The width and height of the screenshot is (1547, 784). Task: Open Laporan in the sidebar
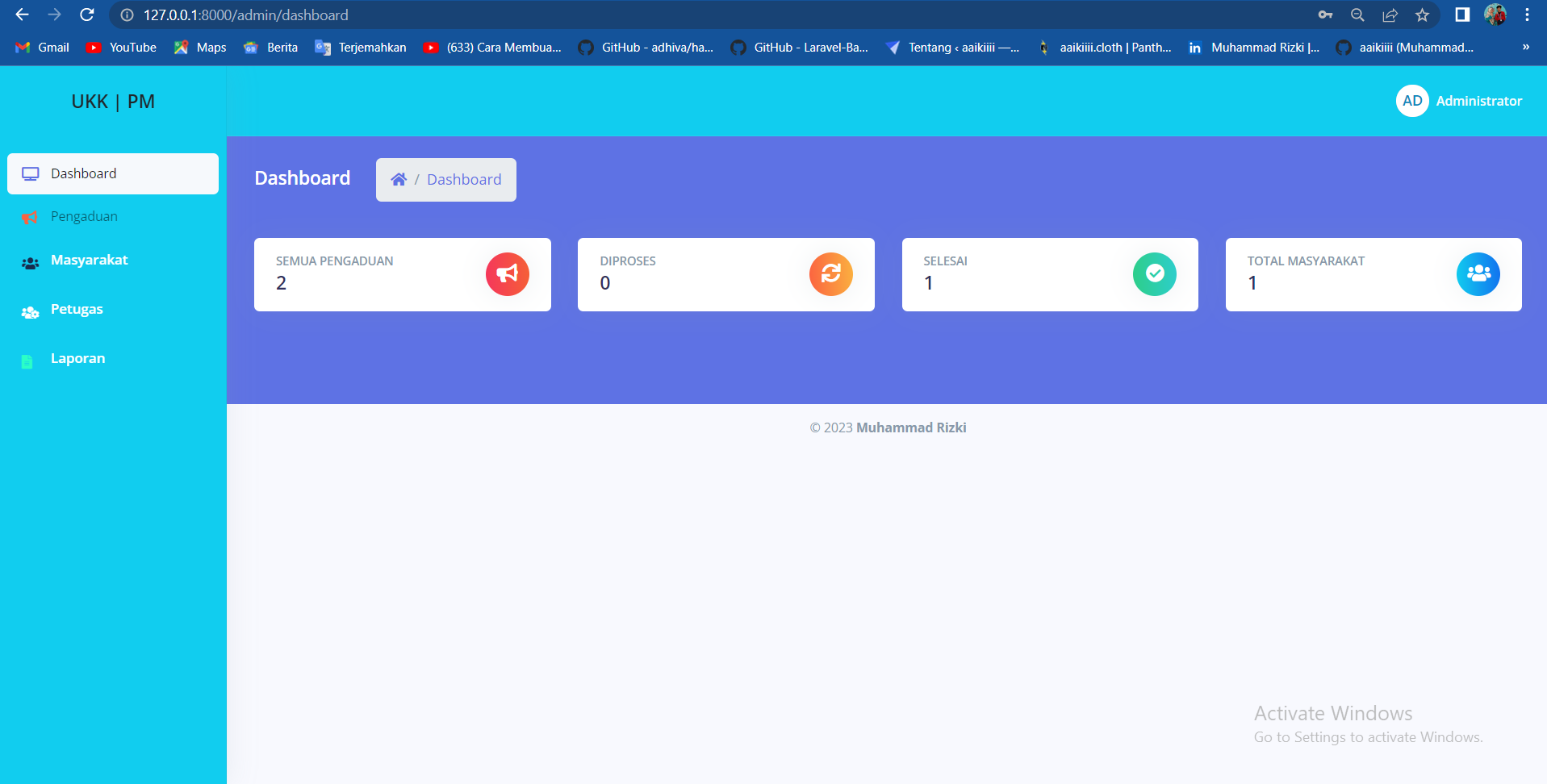113,358
